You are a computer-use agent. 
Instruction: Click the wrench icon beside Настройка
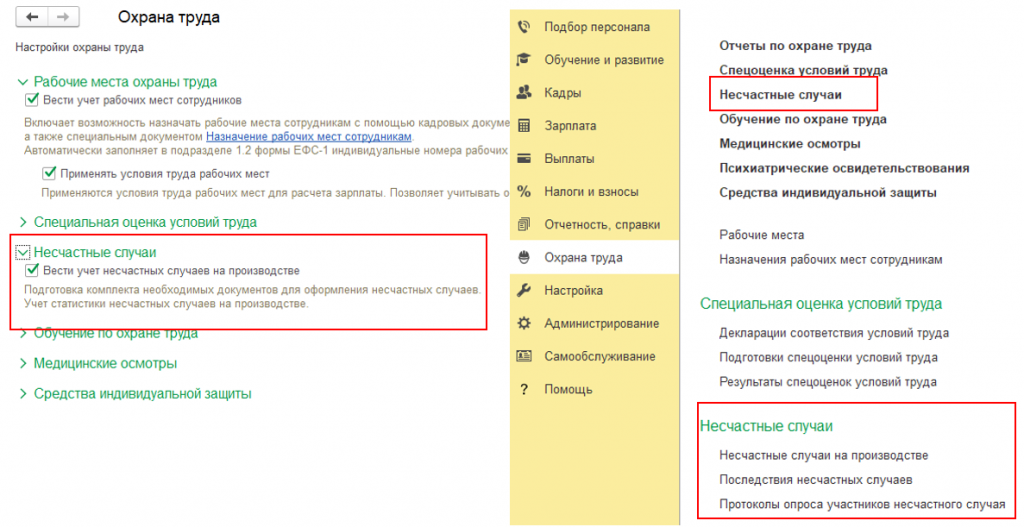point(524,291)
